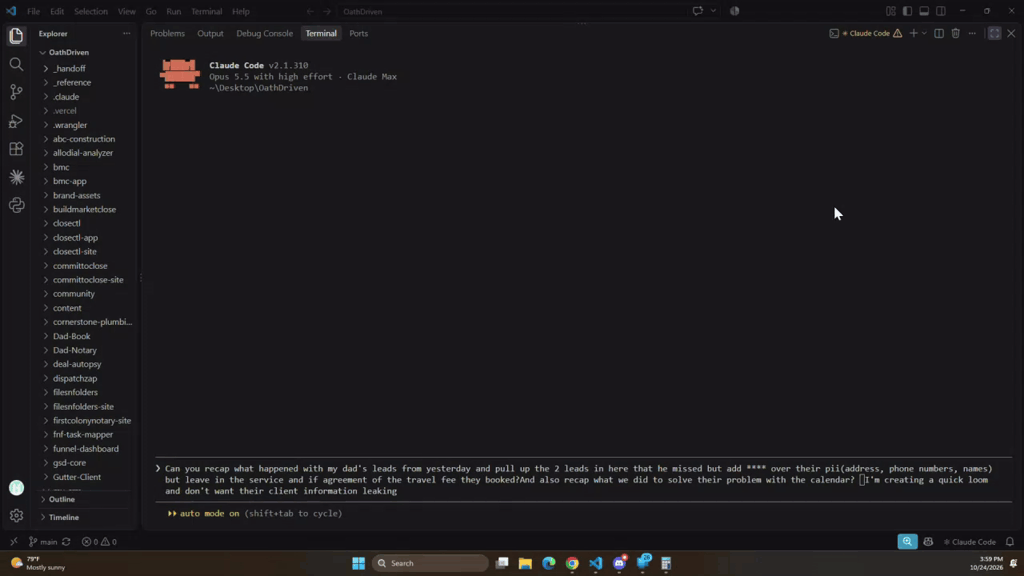This screenshot has height=576, width=1024.
Task: Toggle the bottom panel visibility
Action: tap(924, 11)
